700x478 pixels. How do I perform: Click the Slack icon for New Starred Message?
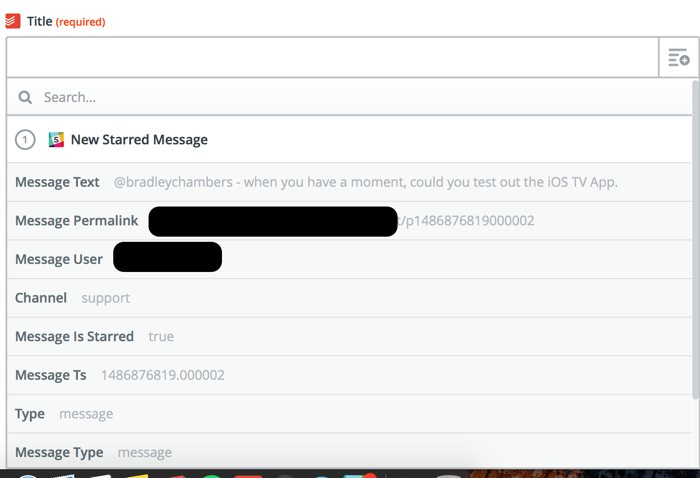pos(56,139)
